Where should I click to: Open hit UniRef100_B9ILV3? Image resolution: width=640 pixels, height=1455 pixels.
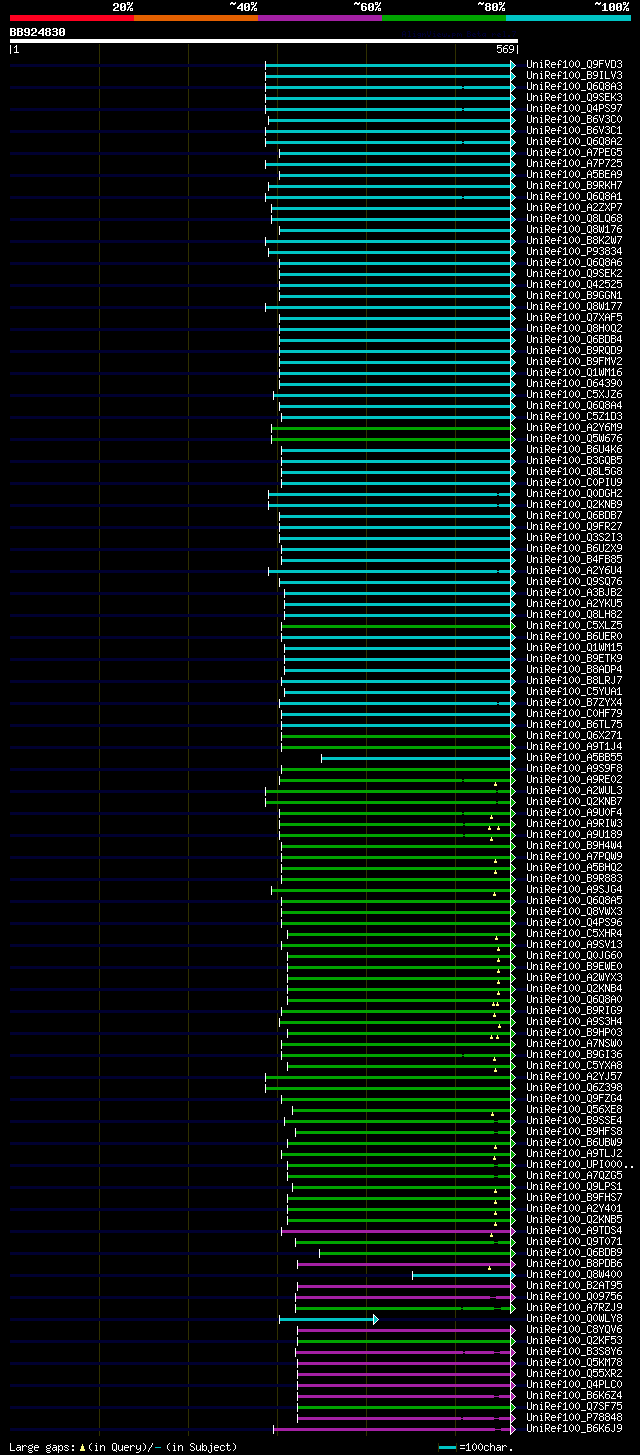tap(574, 76)
